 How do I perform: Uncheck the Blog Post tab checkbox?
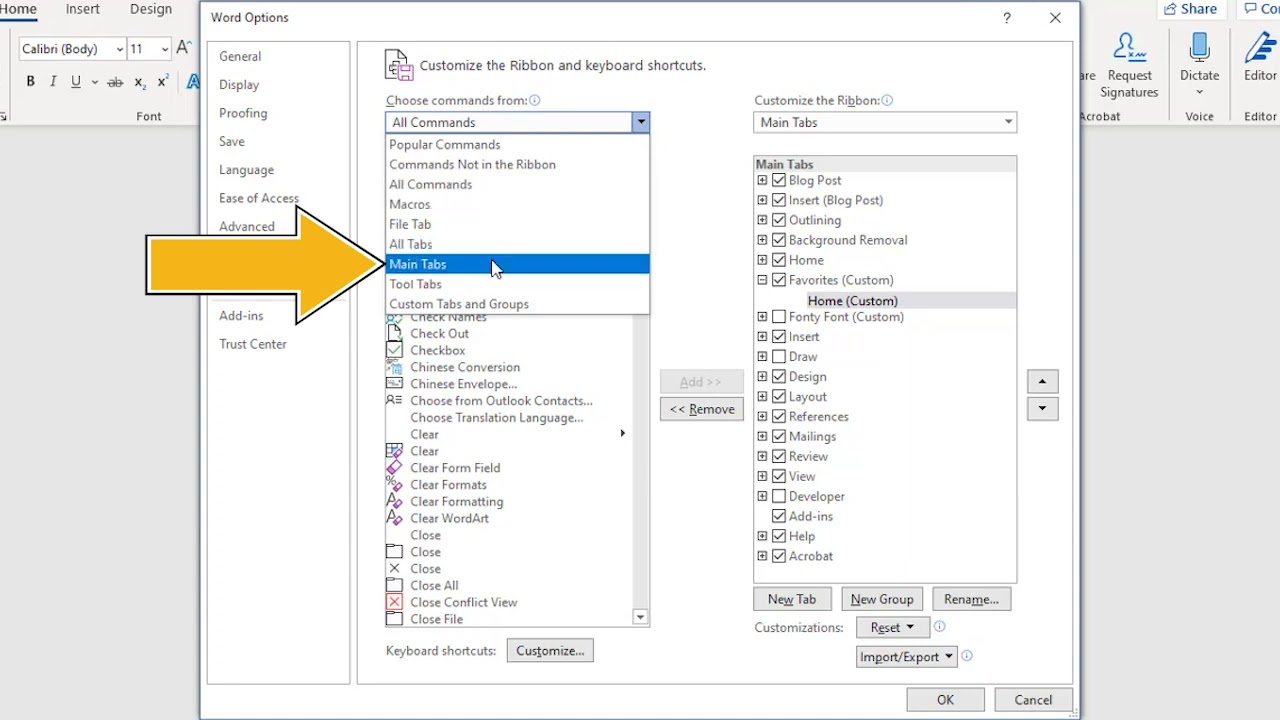(779, 180)
